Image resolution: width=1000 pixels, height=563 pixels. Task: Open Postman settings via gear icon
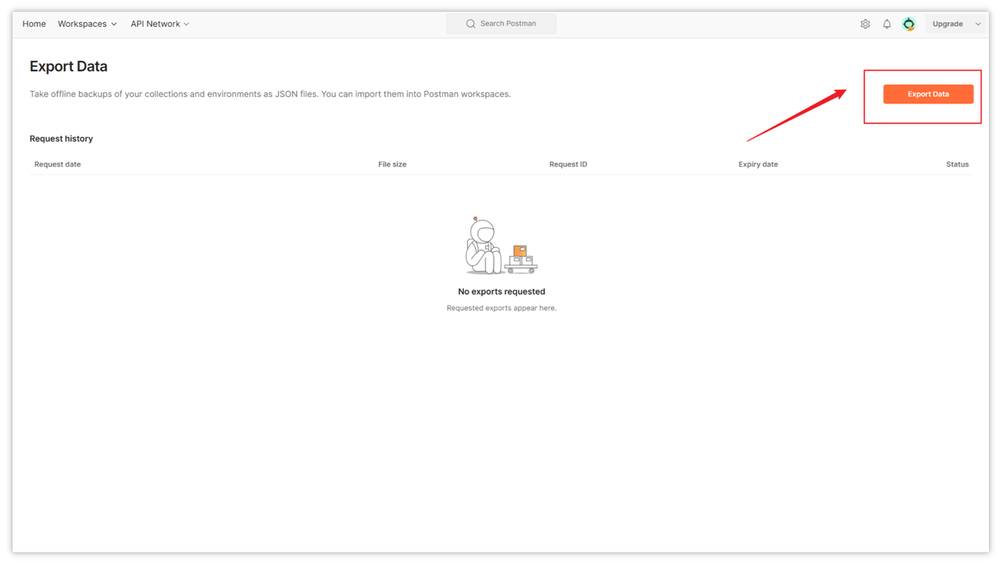pyautogui.click(x=865, y=24)
